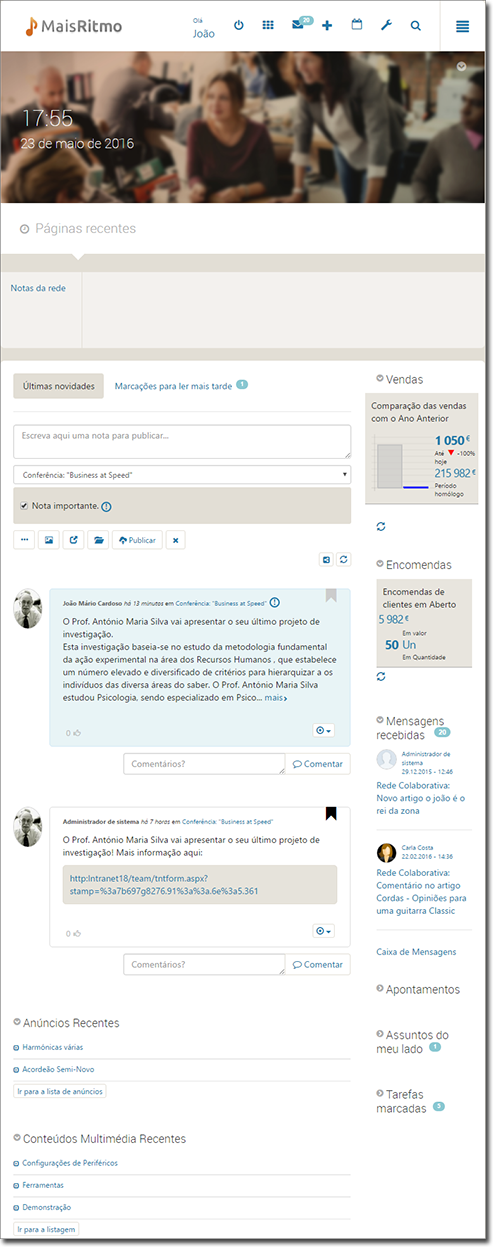Open the 'Conferência: Business at Speed' dropdown
Screen dimensions: 496x1251
pos(182,474)
